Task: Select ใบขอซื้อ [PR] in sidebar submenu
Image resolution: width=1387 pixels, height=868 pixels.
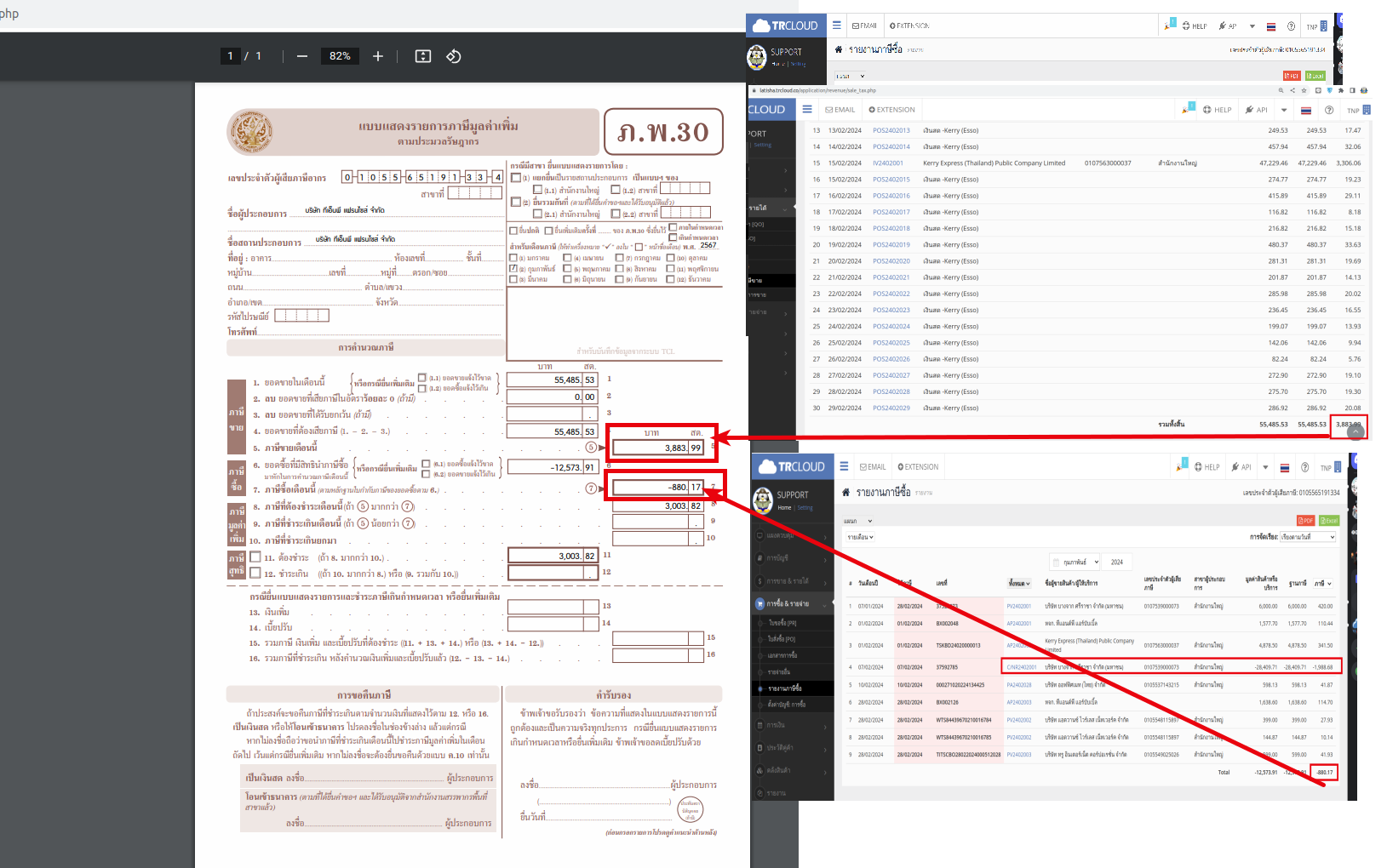Action: (783, 623)
